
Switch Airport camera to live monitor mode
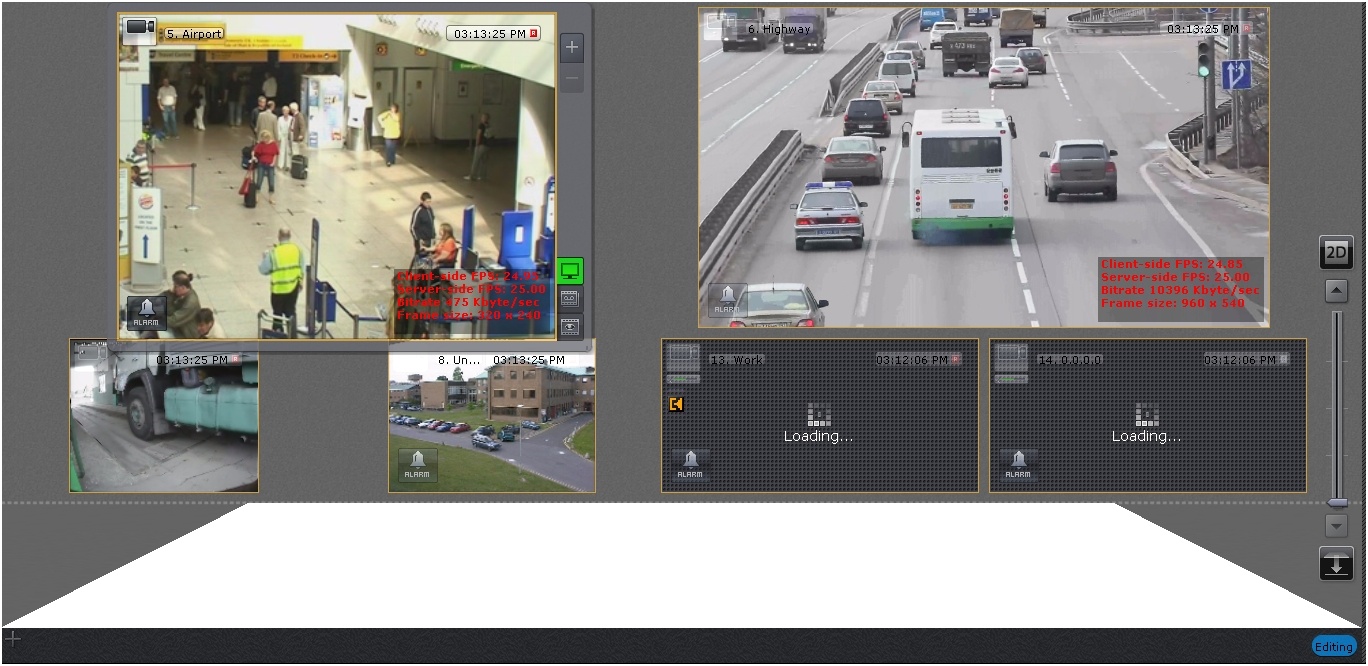click(x=570, y=271)
